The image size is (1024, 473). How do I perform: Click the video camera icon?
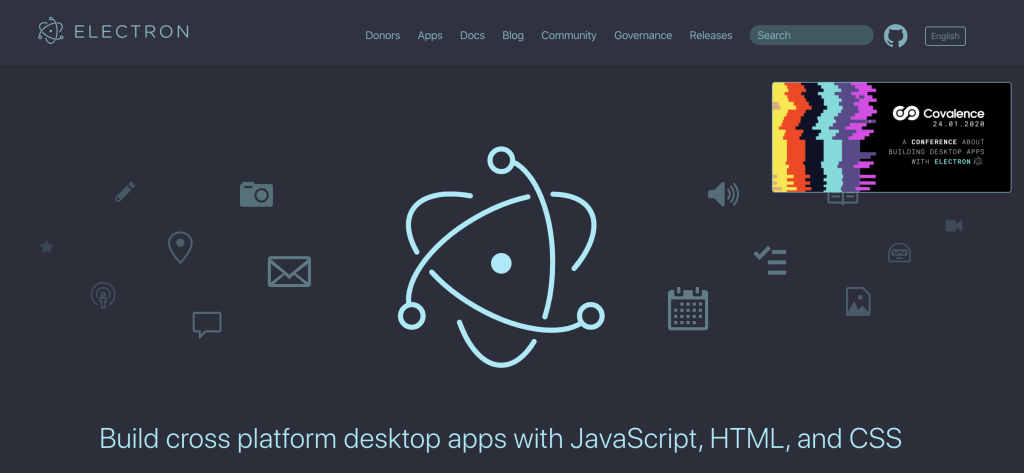(x=953, y=226)
